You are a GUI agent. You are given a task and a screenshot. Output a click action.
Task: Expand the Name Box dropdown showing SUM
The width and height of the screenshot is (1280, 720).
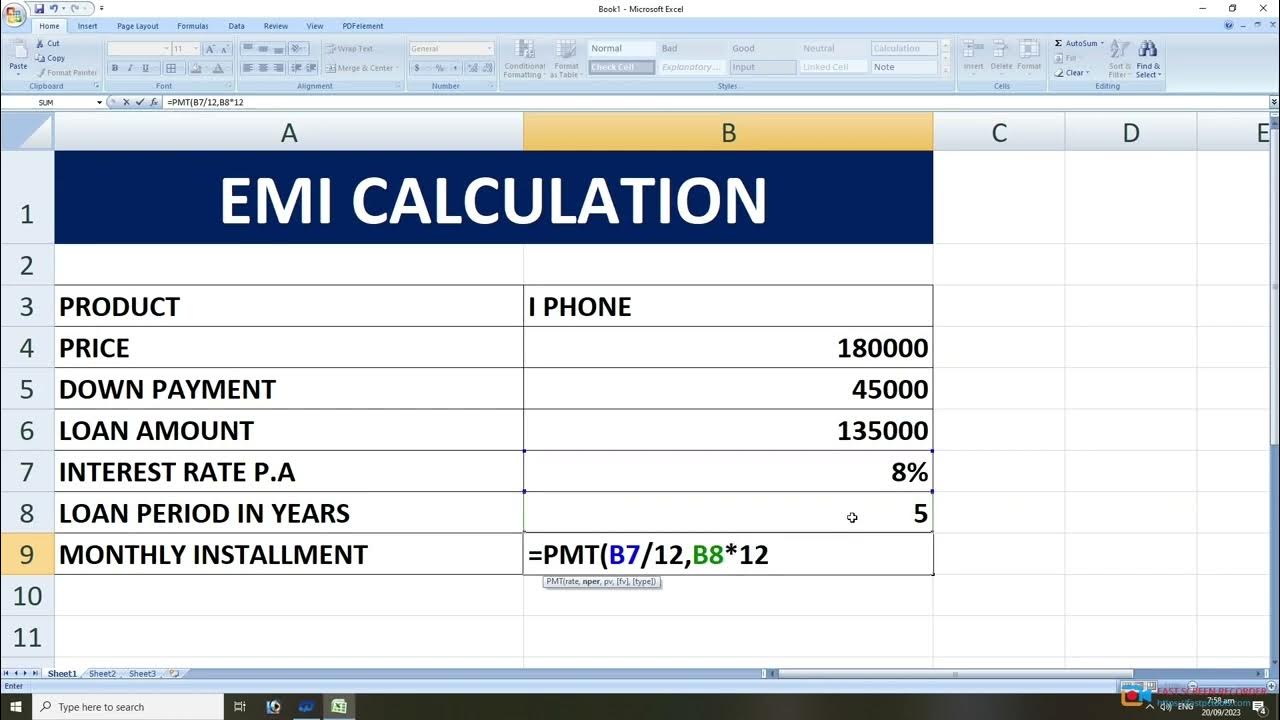tap(99, 102)
